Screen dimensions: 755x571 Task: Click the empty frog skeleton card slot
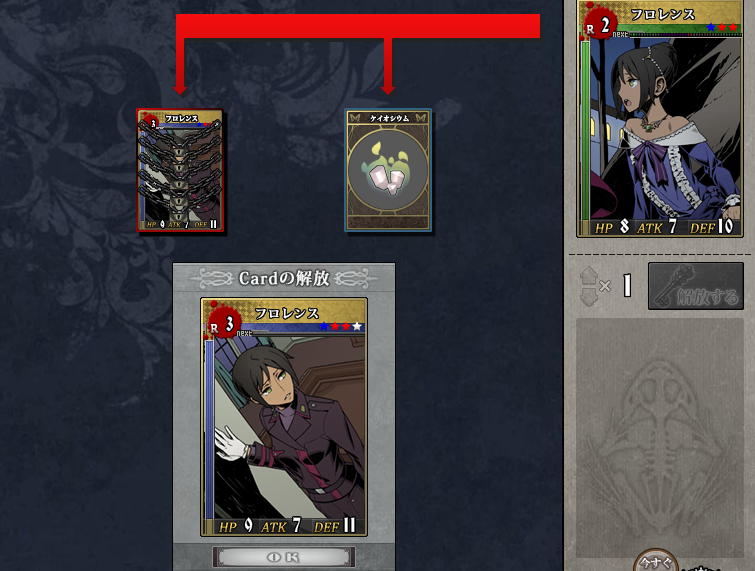660,437
